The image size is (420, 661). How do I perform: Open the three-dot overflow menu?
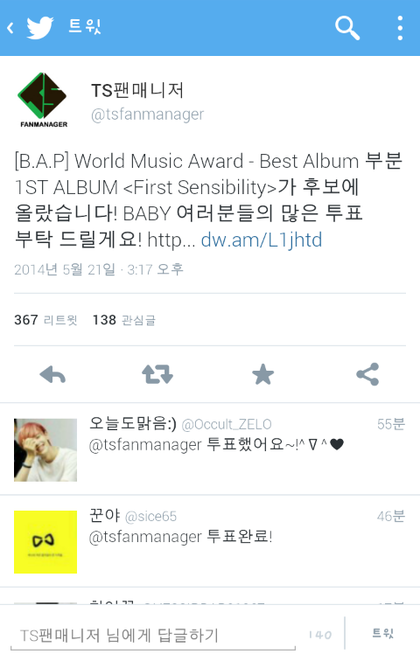pyautogui.click(x=400, y=28)
